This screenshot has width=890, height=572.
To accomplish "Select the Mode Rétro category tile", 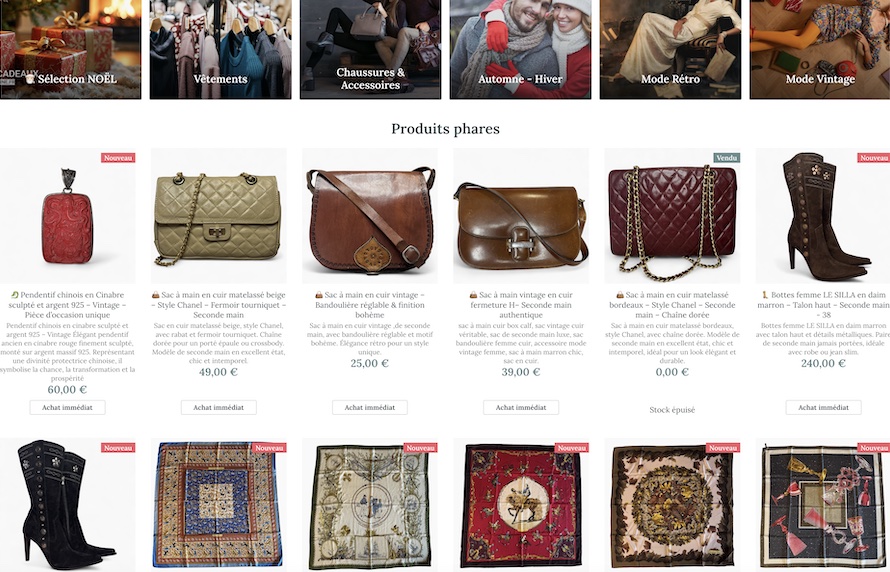I will click(x=670, y=49).
